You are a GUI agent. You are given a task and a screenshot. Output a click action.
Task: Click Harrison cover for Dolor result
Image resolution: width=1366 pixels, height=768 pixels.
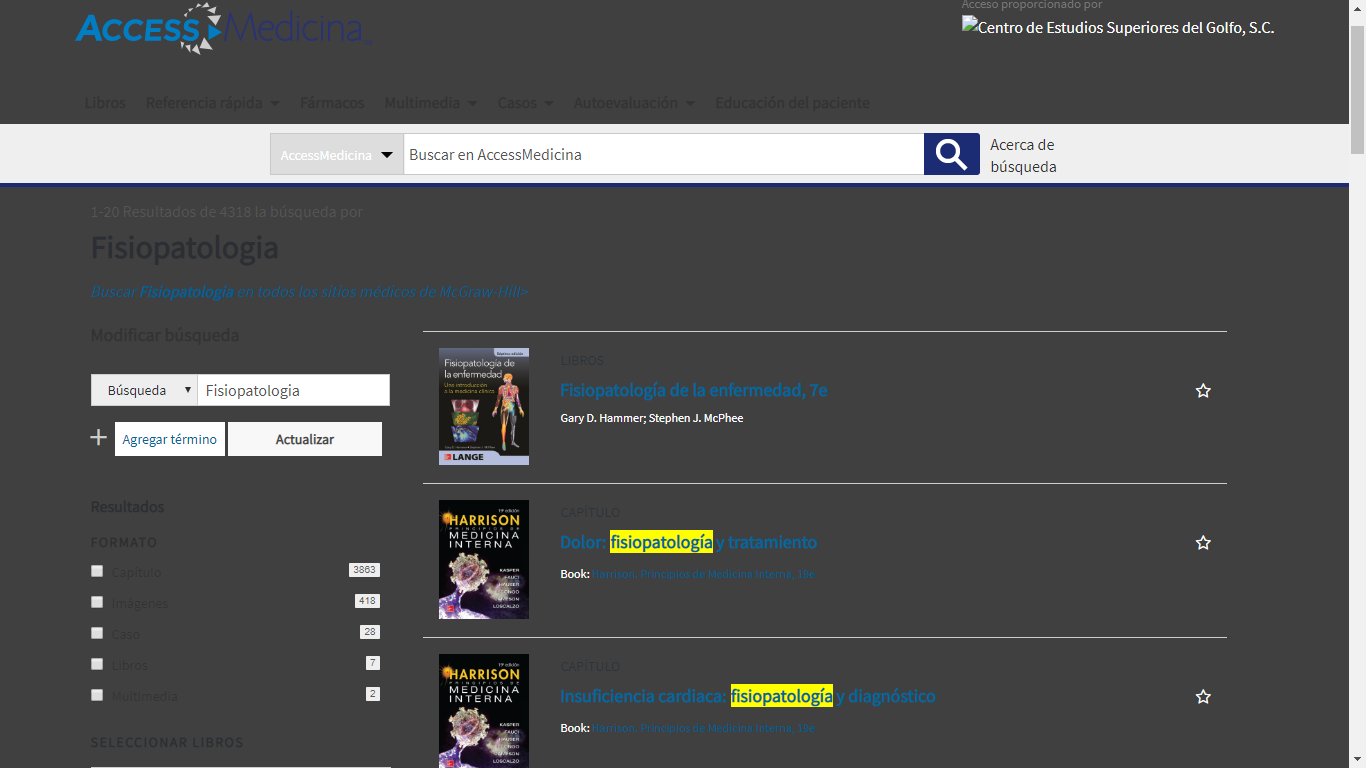[484, 559]
